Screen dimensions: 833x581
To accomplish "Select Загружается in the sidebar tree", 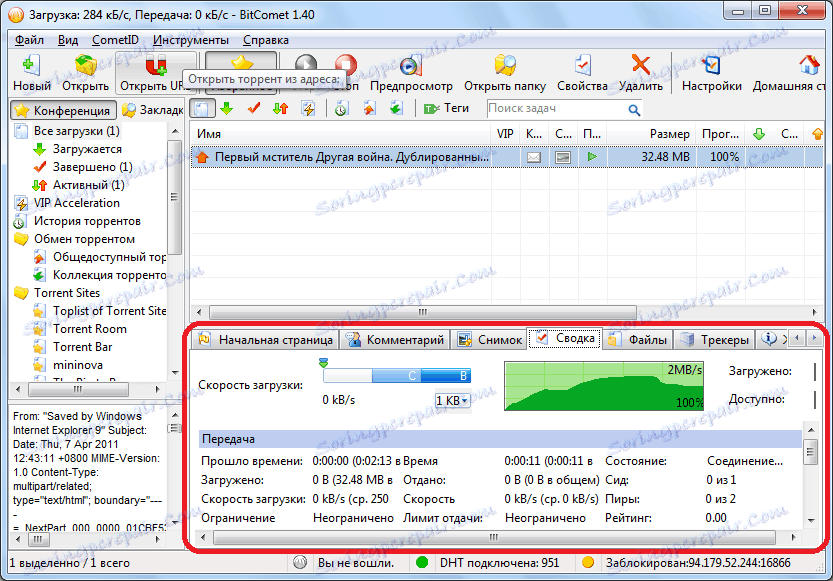I will (87, 149).
